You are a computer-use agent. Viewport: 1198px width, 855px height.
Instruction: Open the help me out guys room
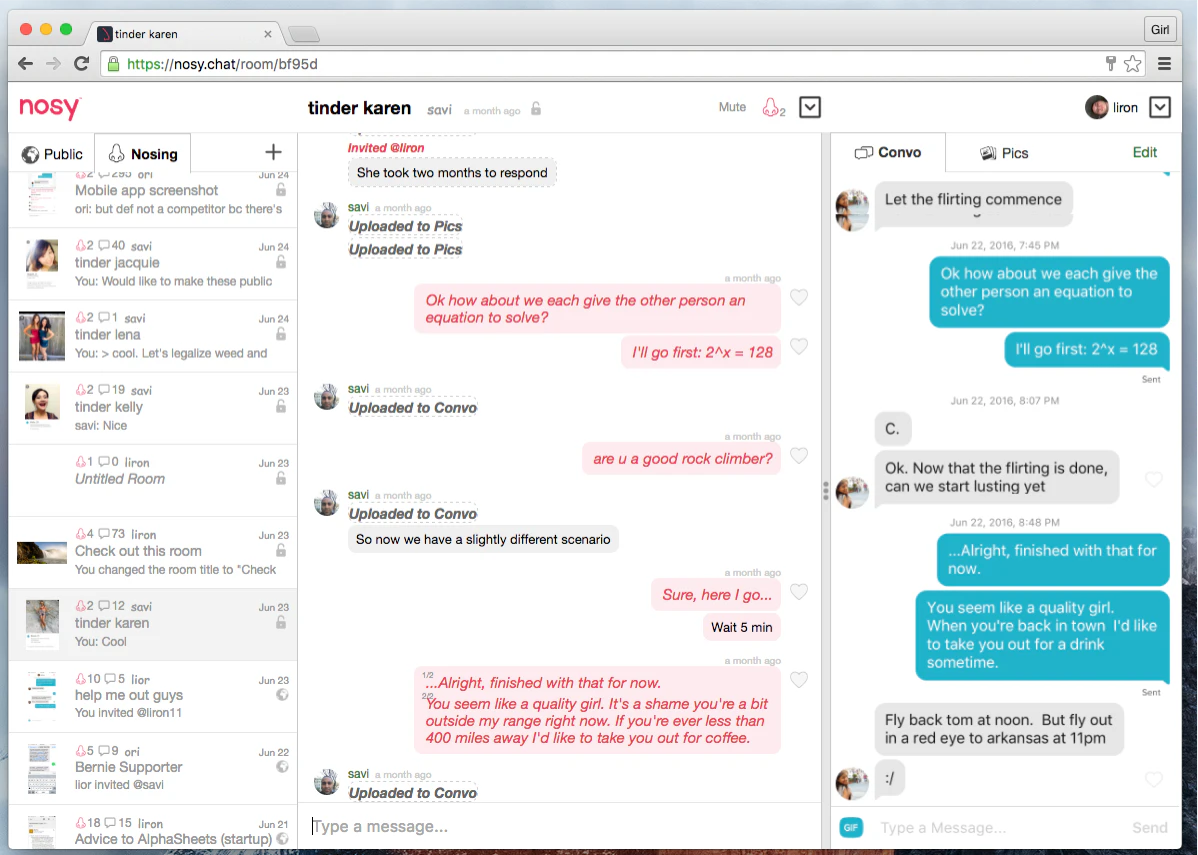pos(153,696)
